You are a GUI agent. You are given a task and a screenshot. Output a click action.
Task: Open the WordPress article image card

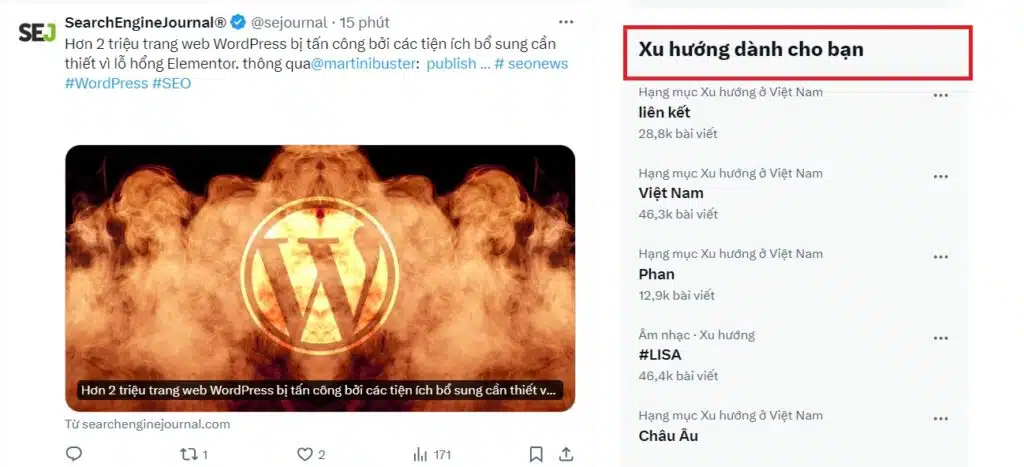[320, 278]
